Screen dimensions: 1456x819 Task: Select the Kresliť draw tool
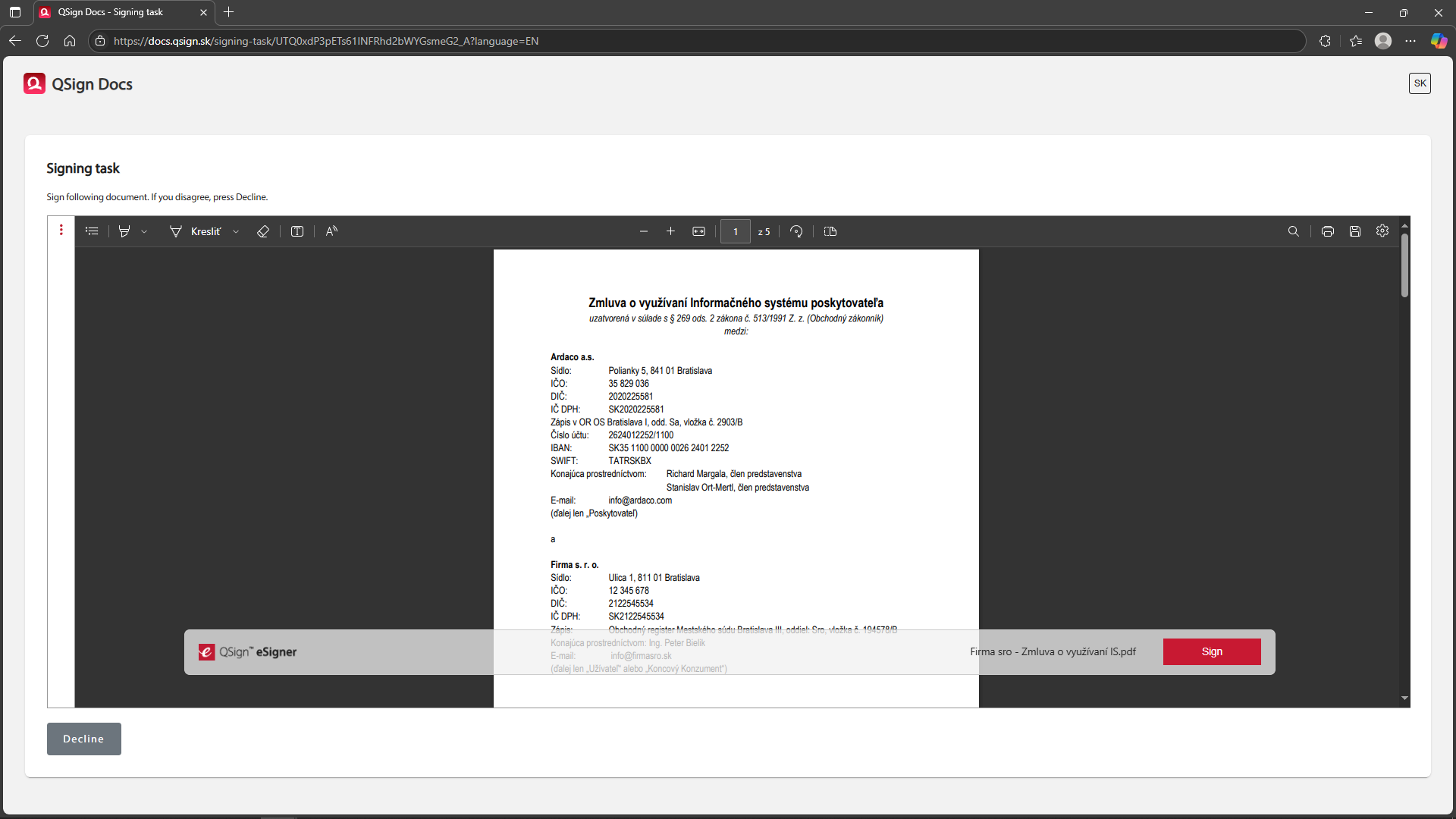195,231
